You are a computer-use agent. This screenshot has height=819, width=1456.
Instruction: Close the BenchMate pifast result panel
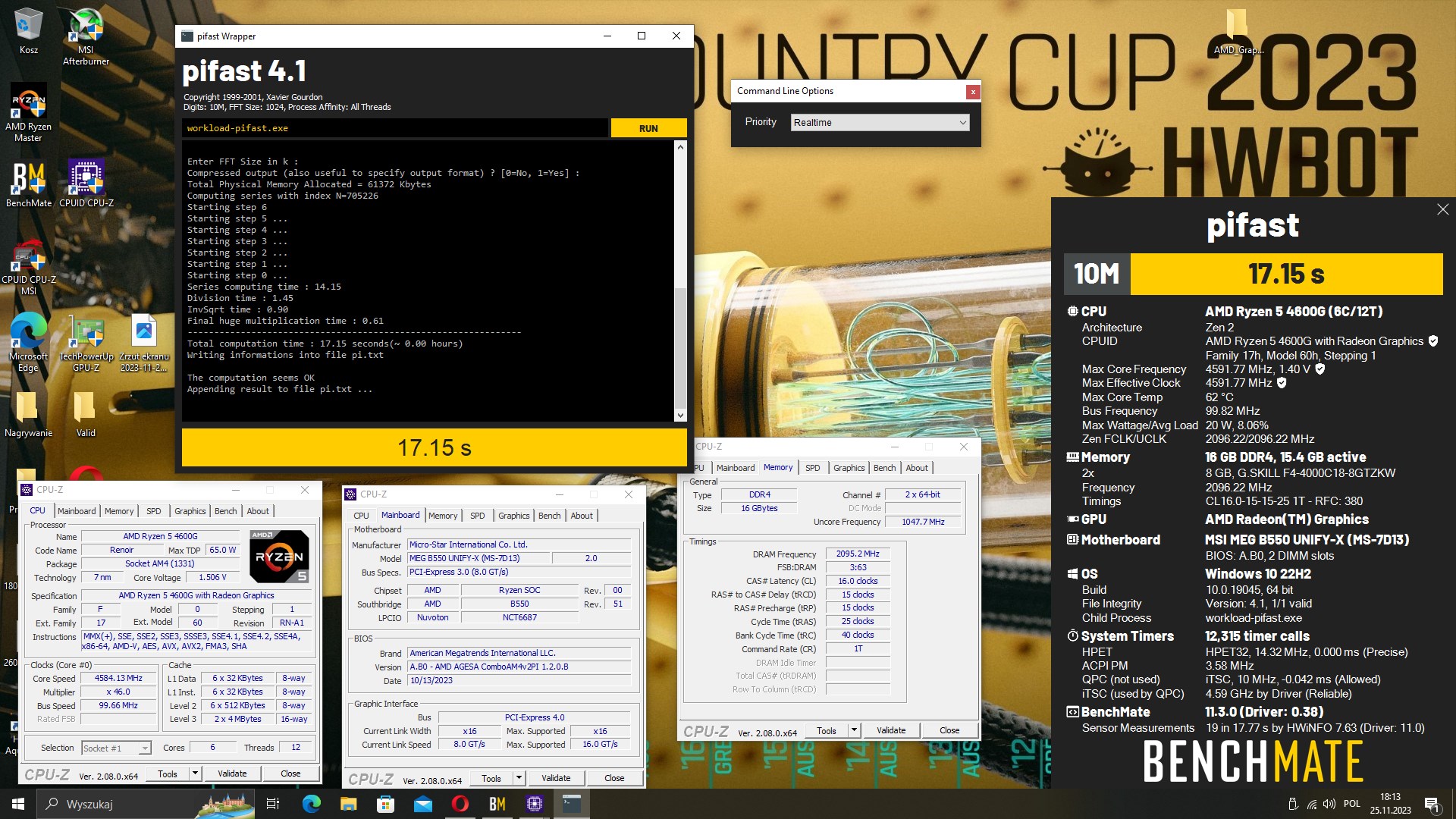click(1442, 209)
